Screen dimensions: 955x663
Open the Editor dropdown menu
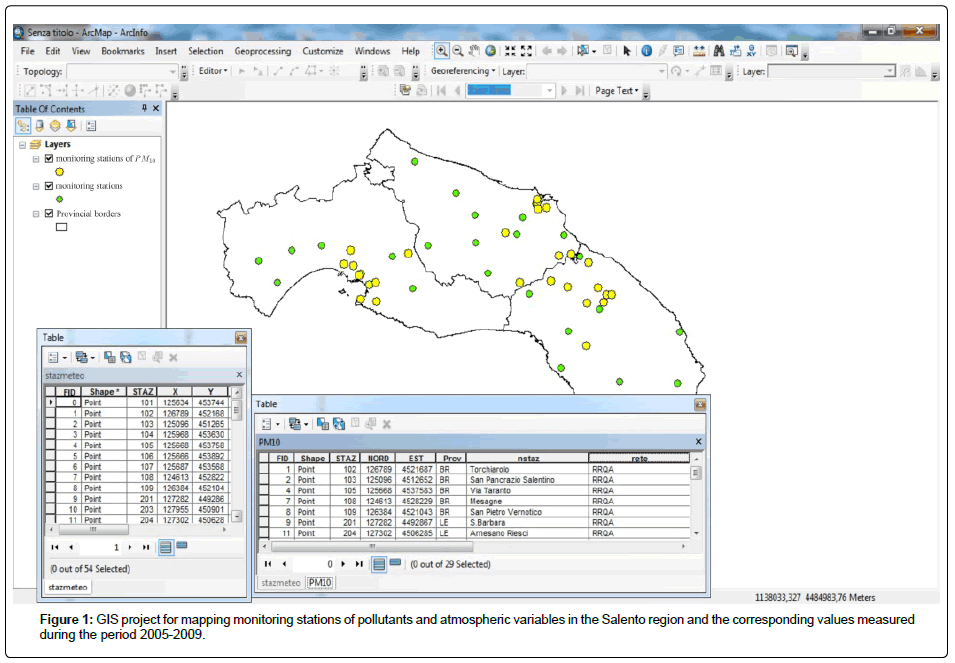[x=213, y=72]
